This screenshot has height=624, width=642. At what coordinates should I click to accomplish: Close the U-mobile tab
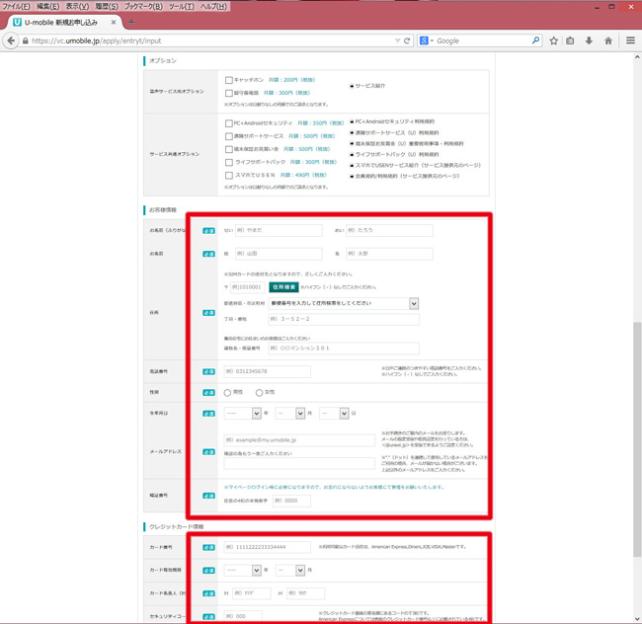[x=114, y=22]
